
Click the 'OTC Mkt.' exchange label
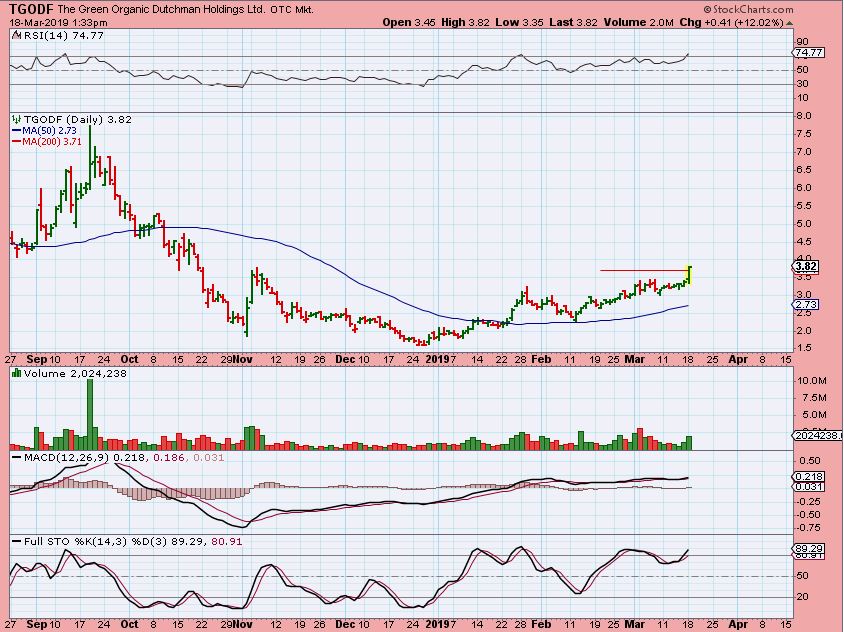click(292, 10)
